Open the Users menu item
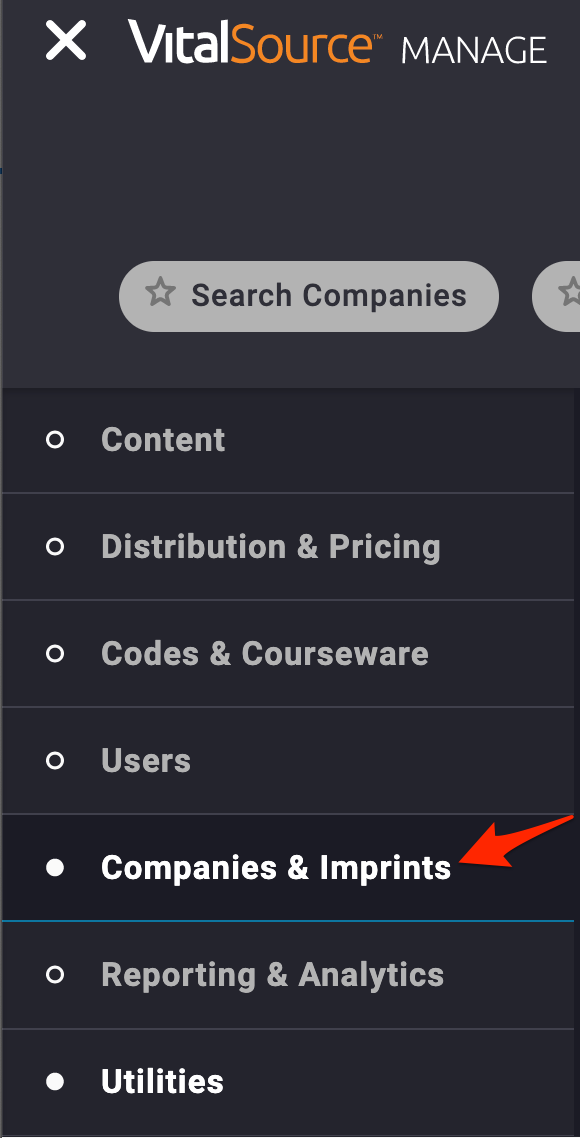 tap(287, 761)
